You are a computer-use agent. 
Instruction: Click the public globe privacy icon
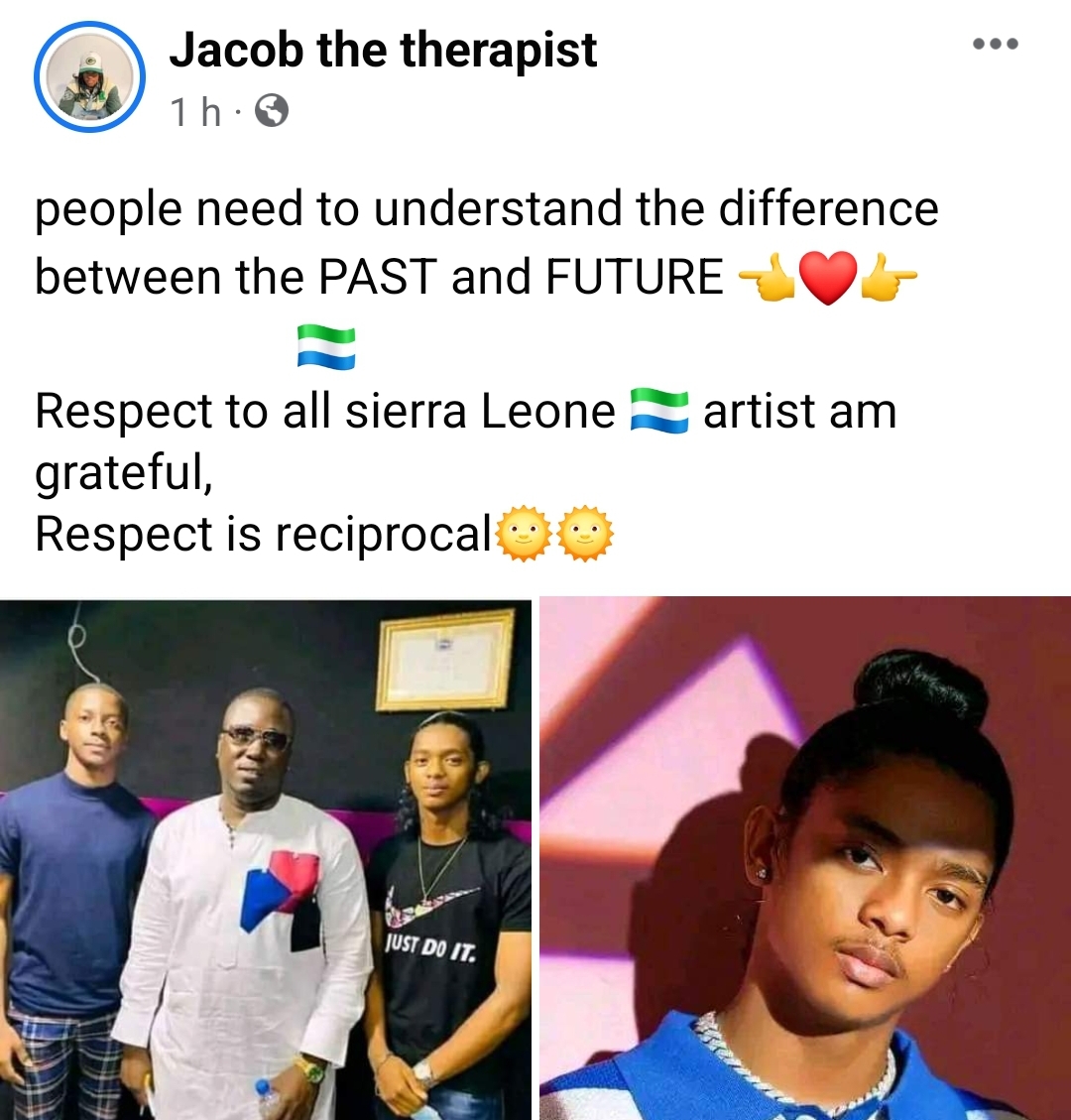click(272, 111)
